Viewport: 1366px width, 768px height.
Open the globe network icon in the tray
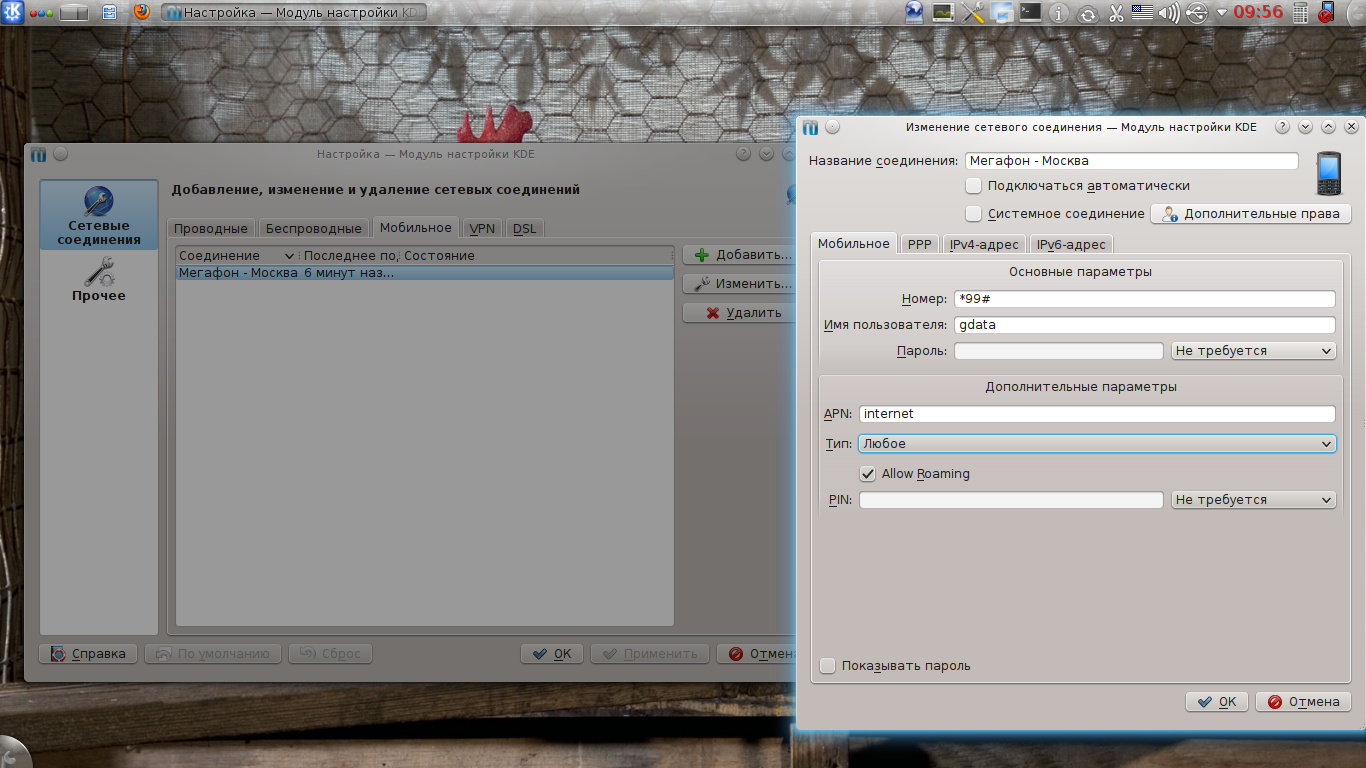(x=914, y=13)
